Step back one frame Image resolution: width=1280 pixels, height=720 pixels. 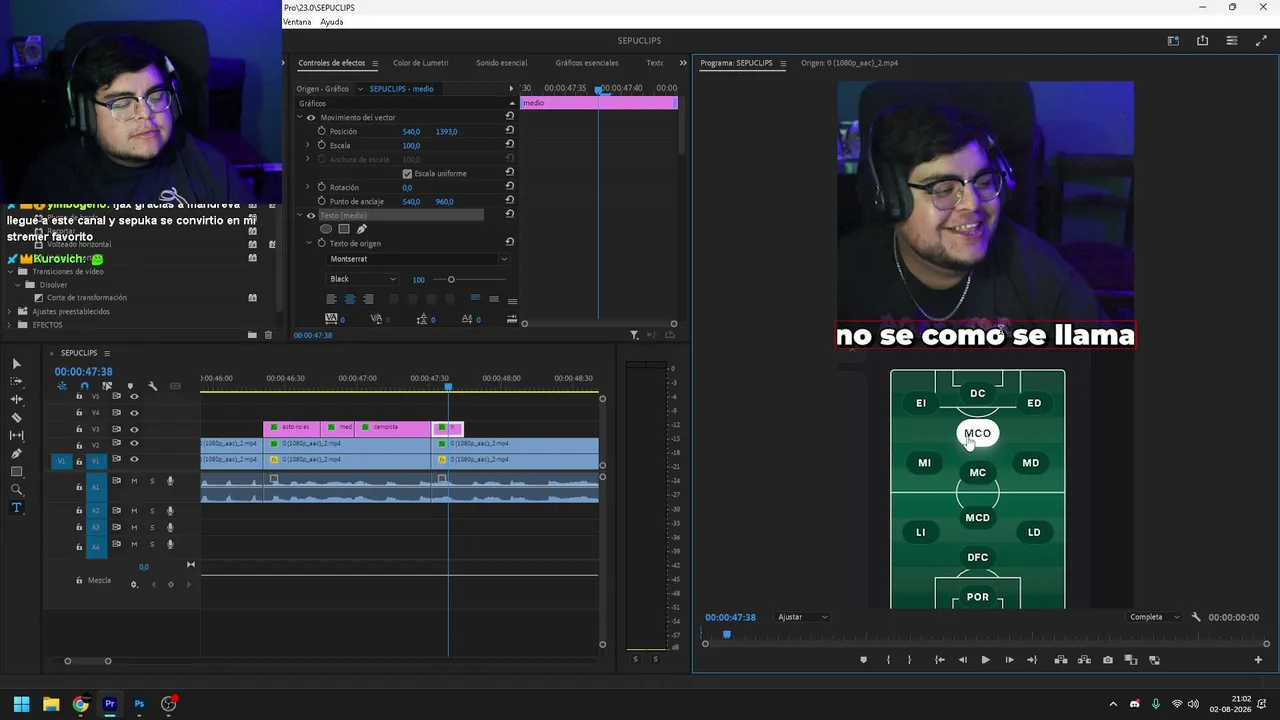point(962,660)
